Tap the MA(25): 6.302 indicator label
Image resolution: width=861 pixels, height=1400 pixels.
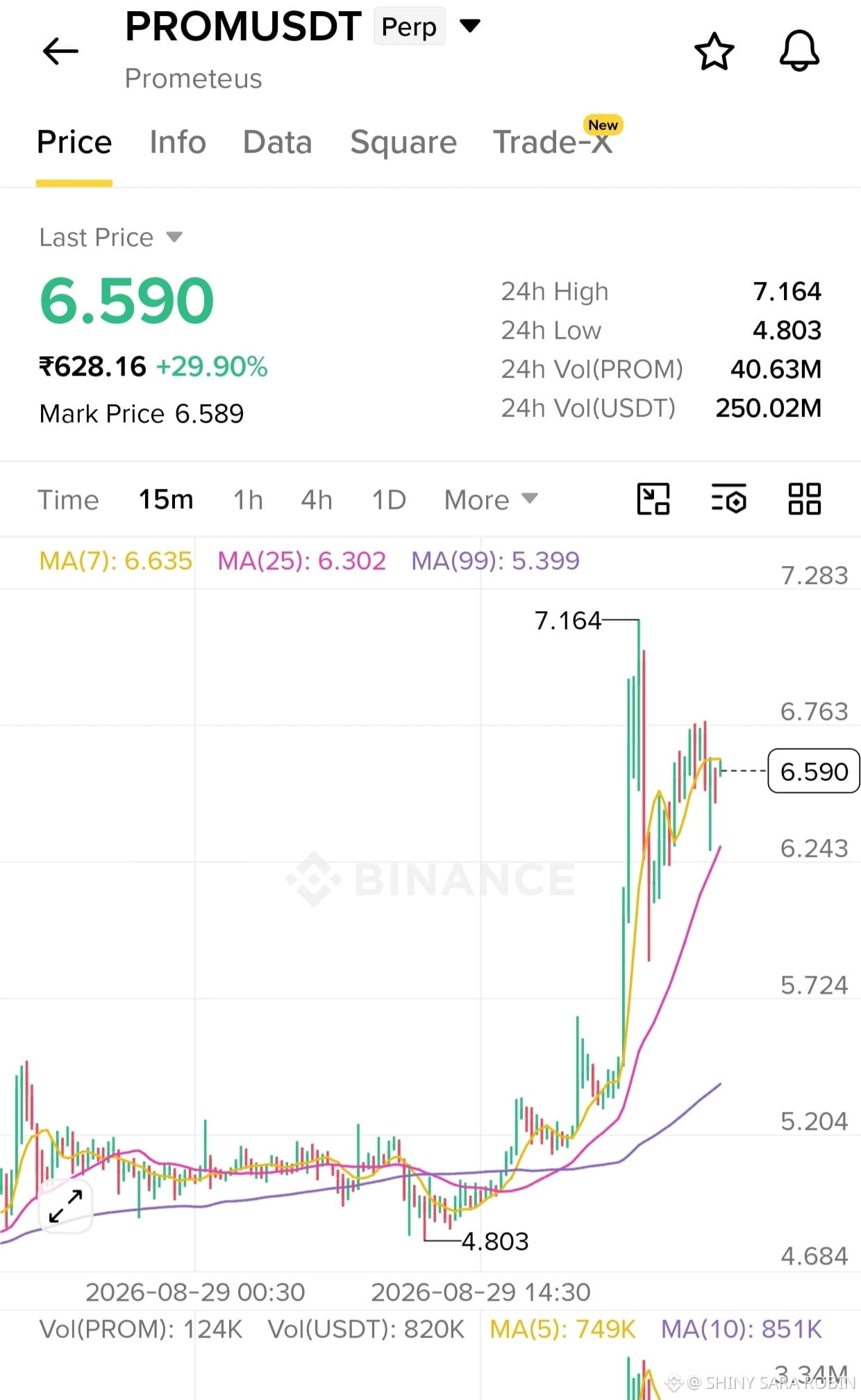pos(301,560)
